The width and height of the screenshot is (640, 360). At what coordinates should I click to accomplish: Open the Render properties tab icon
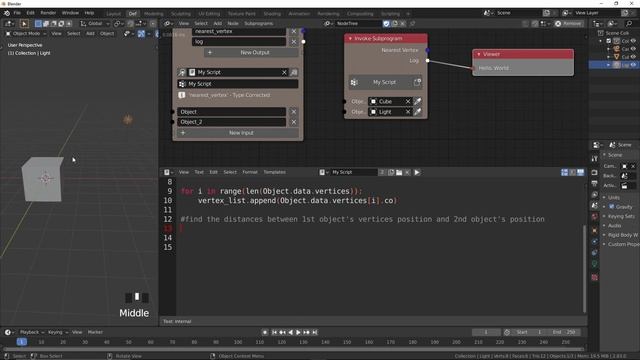[x=594, y=172]
